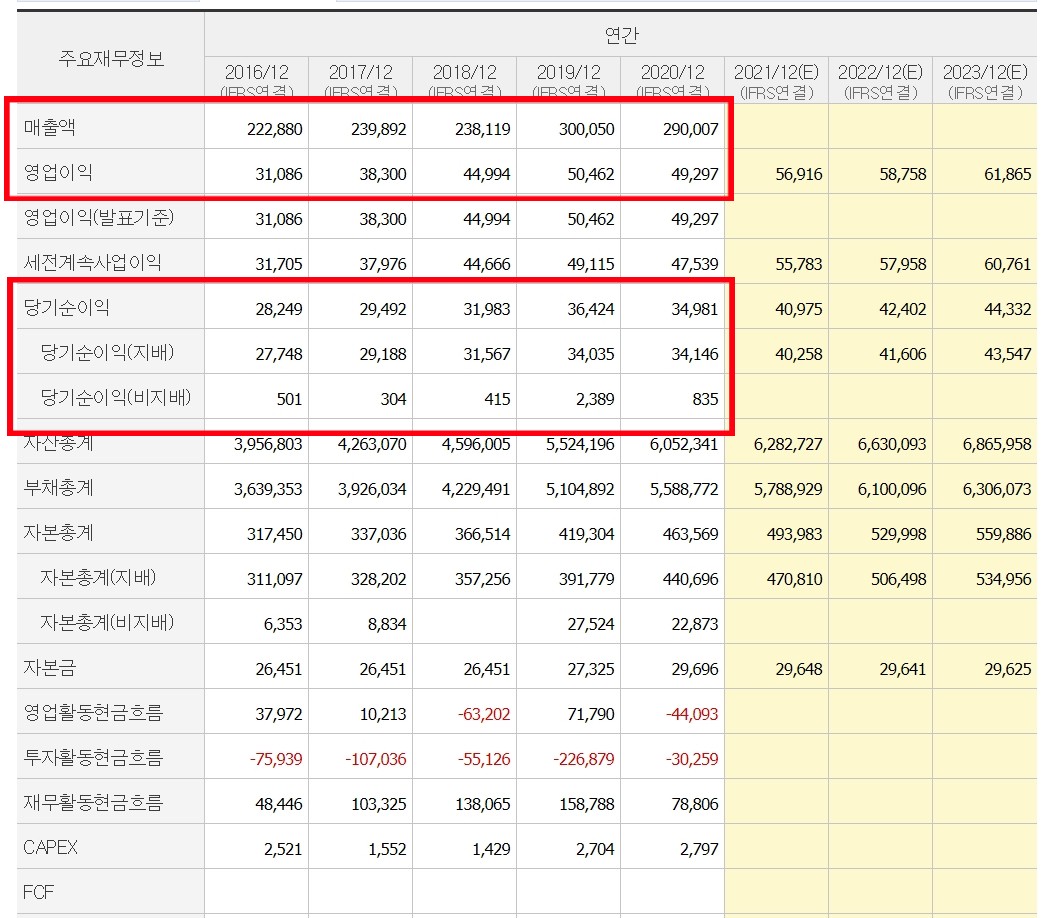Click the 투자활동현금흐름 row label

tap(93, 758)
